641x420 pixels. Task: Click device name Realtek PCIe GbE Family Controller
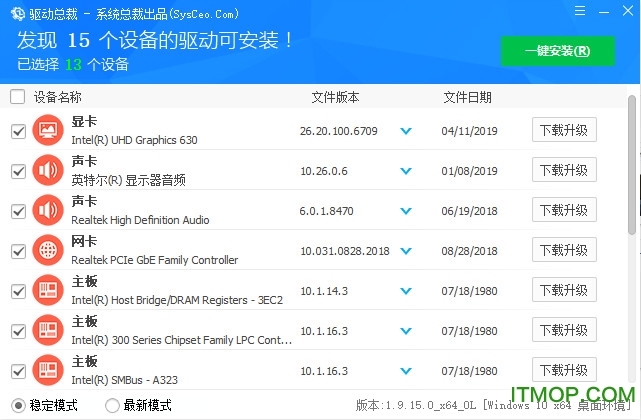155,260
